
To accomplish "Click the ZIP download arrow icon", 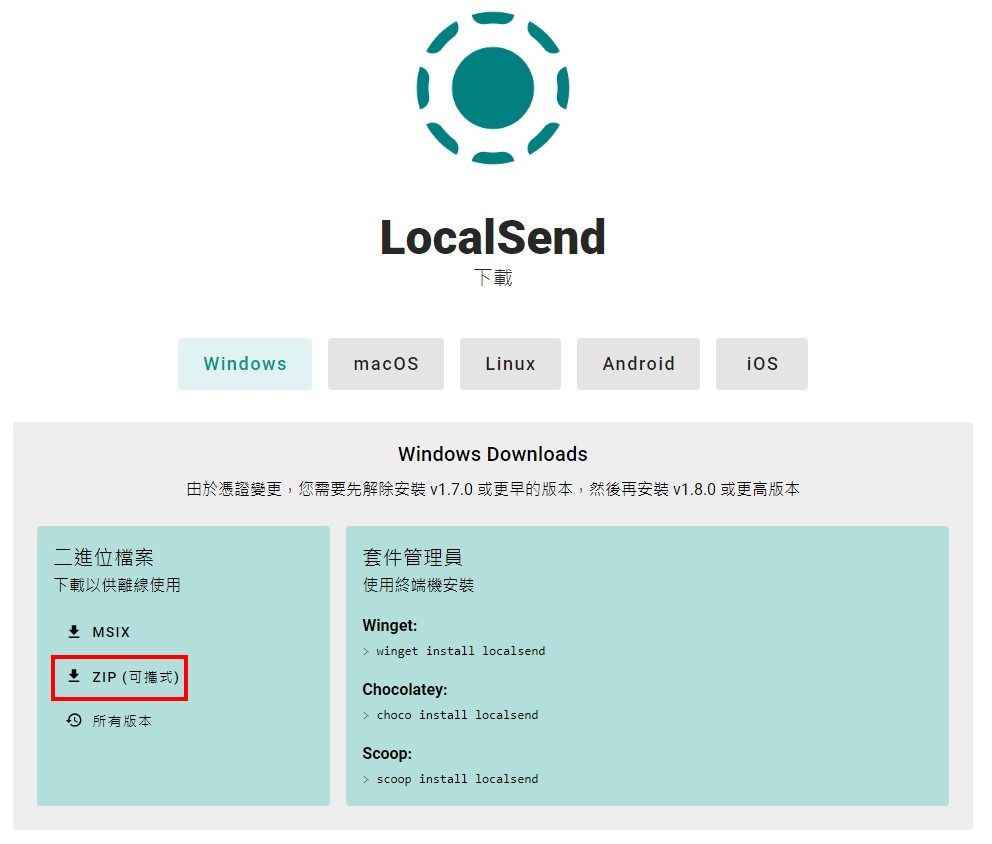I will click(x=74, y=676).
